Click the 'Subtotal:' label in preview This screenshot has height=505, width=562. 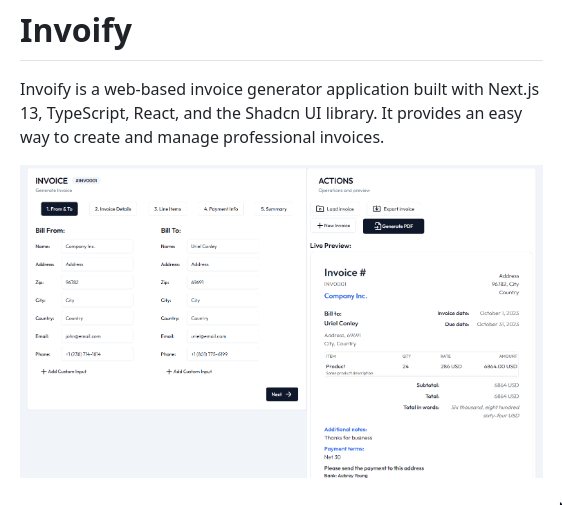[428, 385]
